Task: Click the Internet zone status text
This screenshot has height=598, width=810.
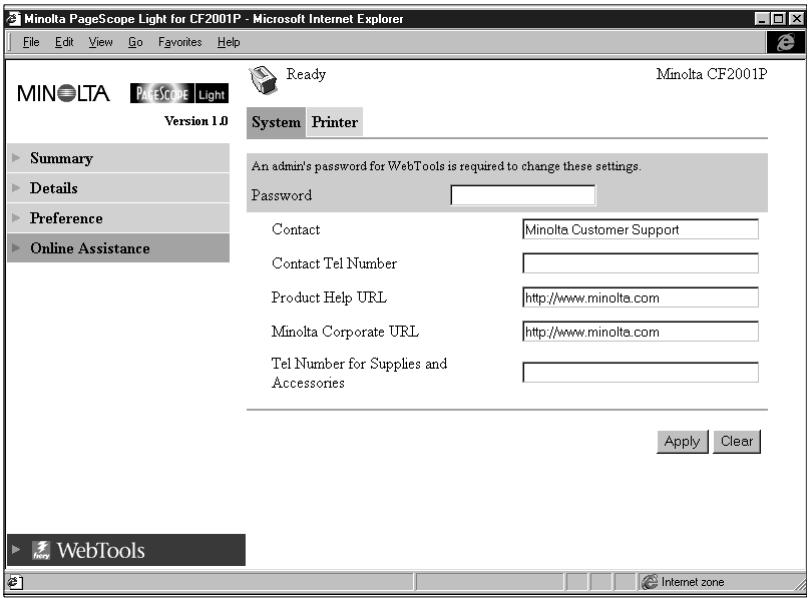Action: coord(692,582)
